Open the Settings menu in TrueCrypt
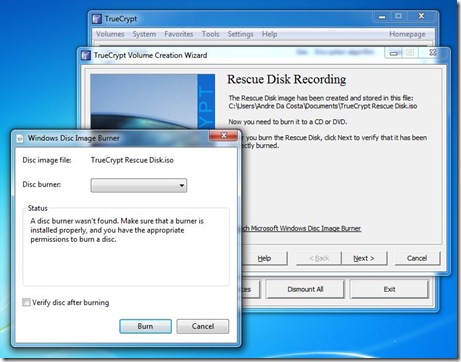The width and height of the screenshot is (461, 362). click(x=240, y=34)
